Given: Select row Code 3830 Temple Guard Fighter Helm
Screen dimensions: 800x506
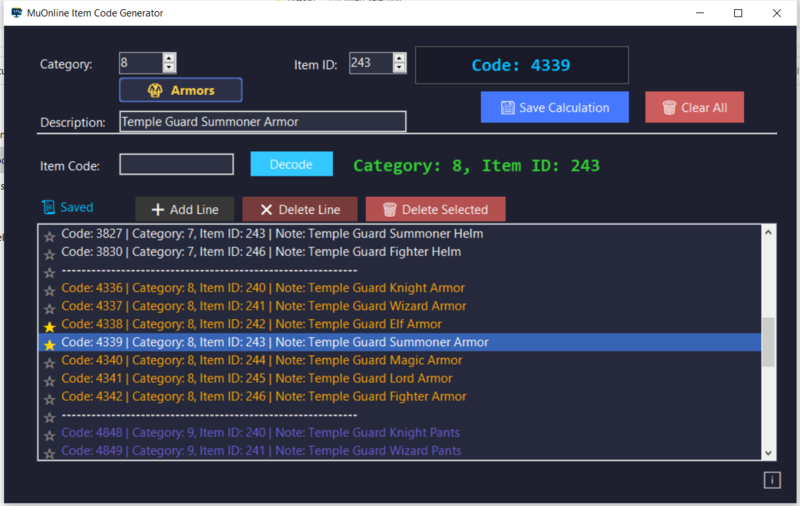Looking at the screenshot, I should click(400, 252).
